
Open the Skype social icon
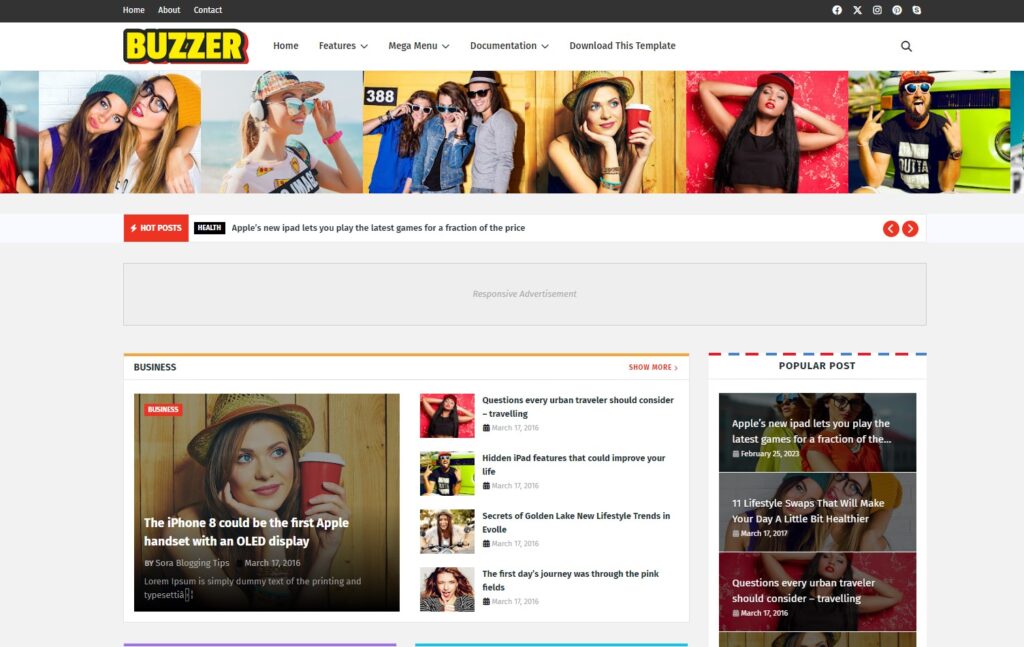[x=917, y=10]
